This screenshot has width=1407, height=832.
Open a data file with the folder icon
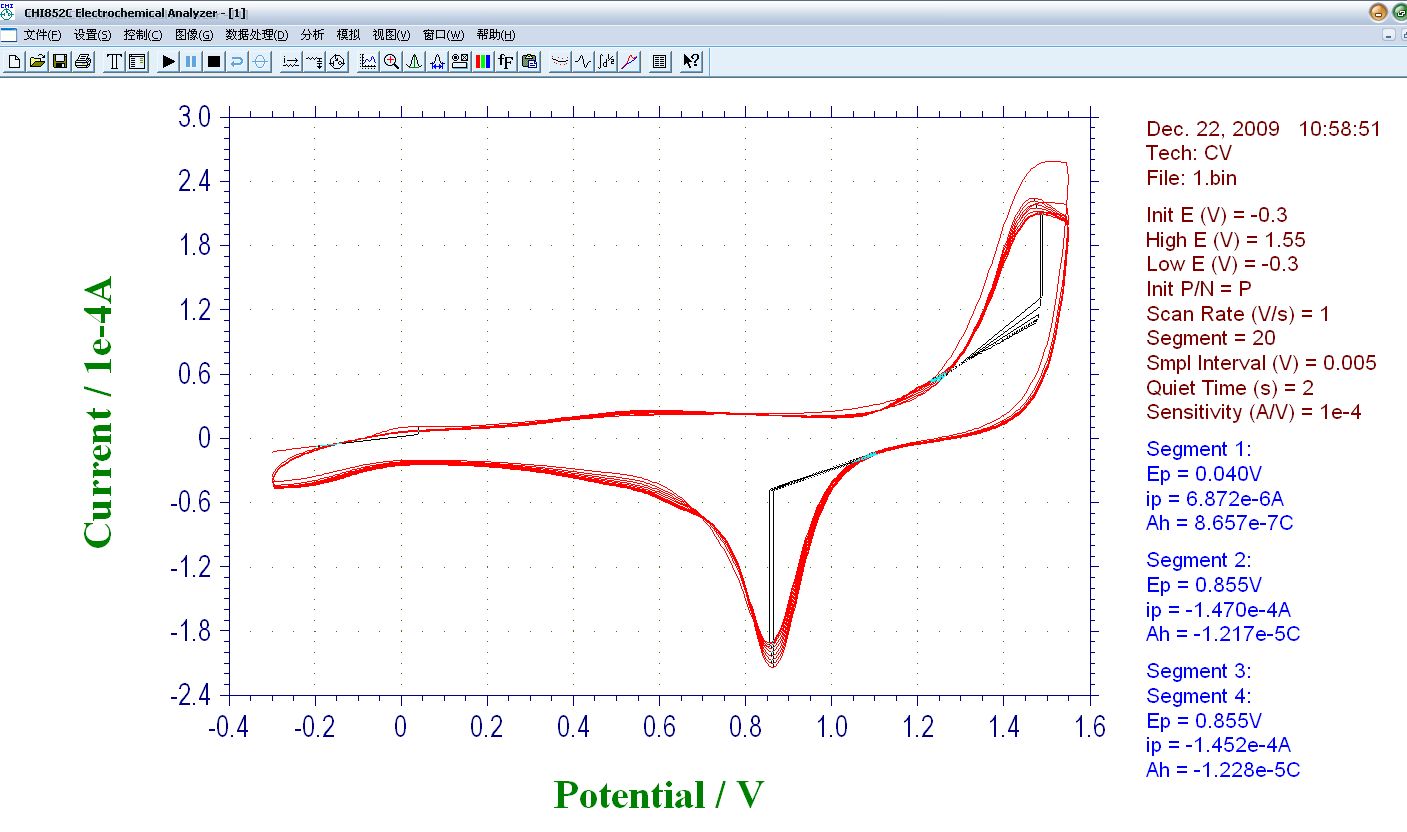[x=37, y=62]
